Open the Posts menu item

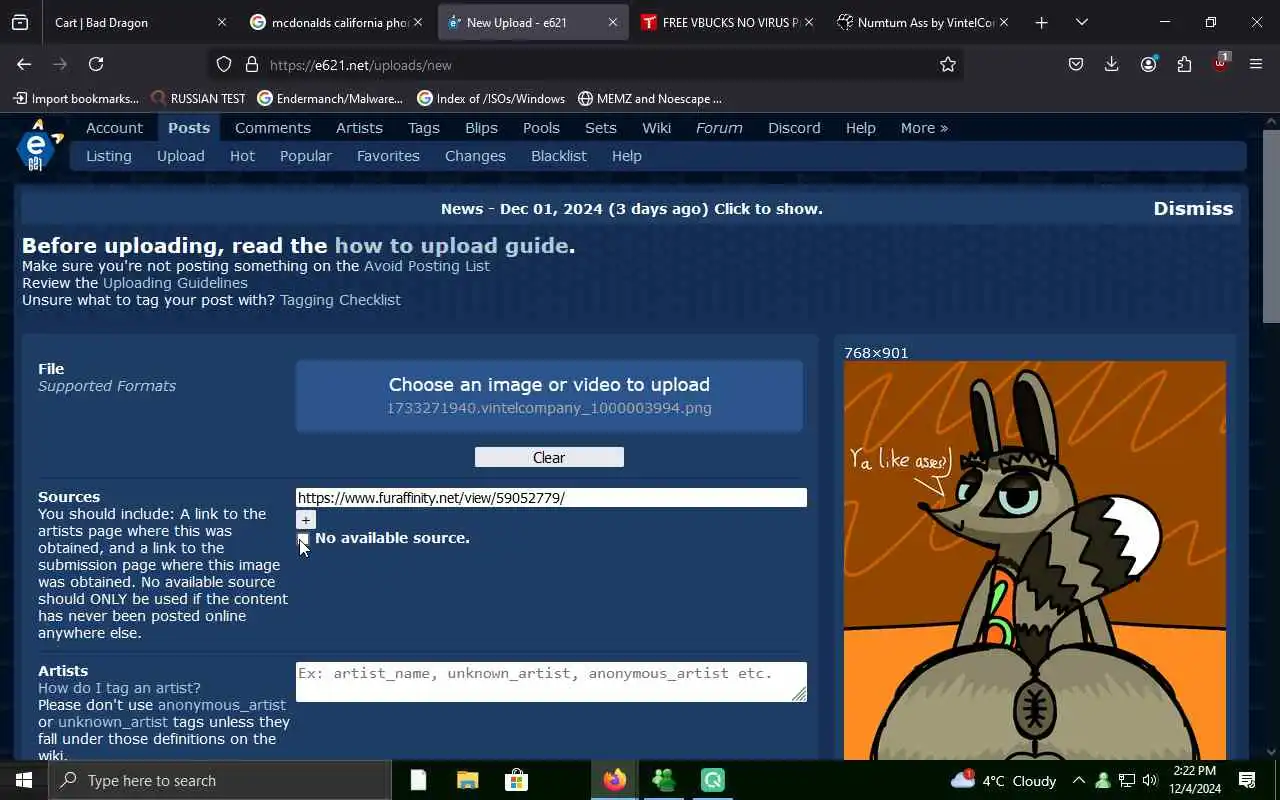coord(189,128)
